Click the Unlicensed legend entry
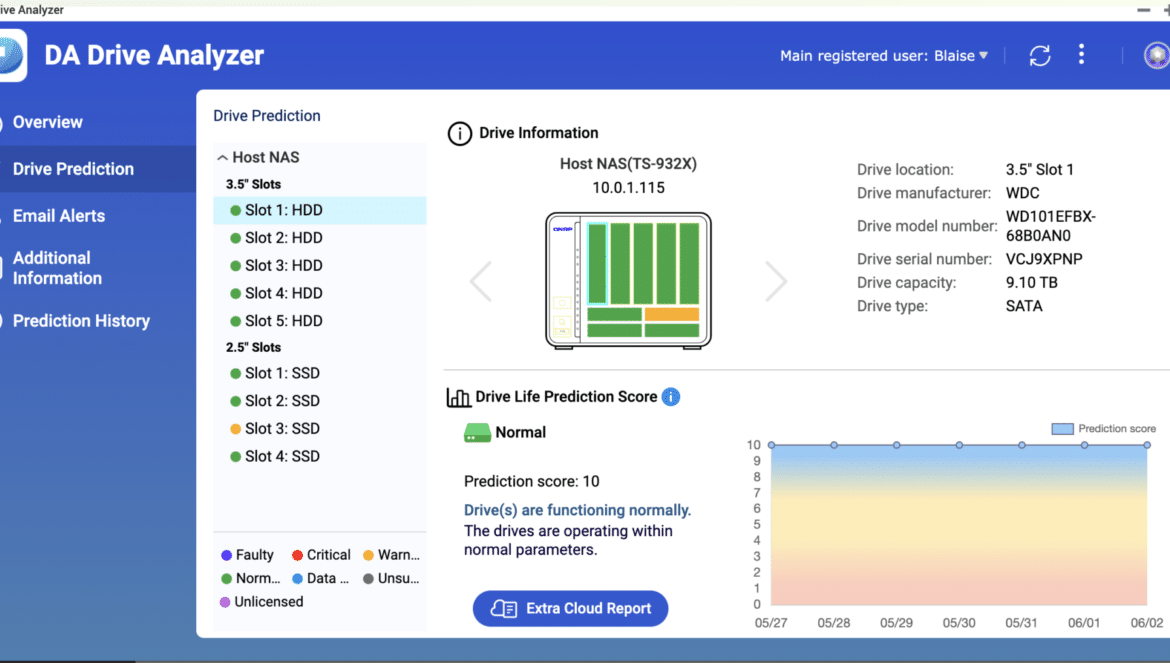Image resolution: width=1170 pixels, height=663 pixels. coord(262,602)
